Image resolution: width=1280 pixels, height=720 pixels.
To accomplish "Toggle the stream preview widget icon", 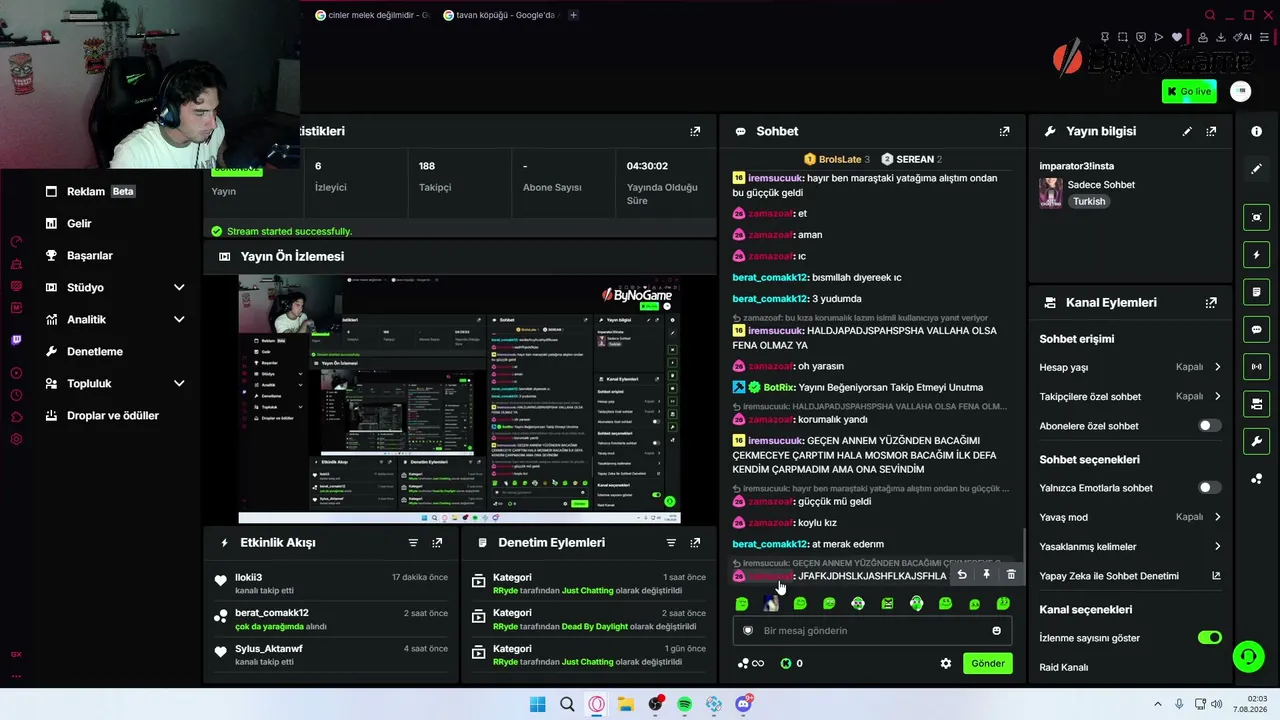I will click(1257, 217).
